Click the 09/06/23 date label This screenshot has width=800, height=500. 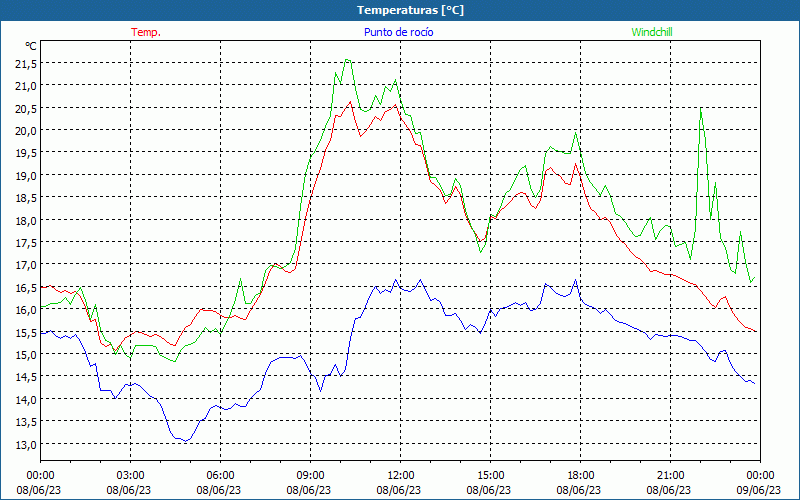pyautogui.click(x=760, y=490)
